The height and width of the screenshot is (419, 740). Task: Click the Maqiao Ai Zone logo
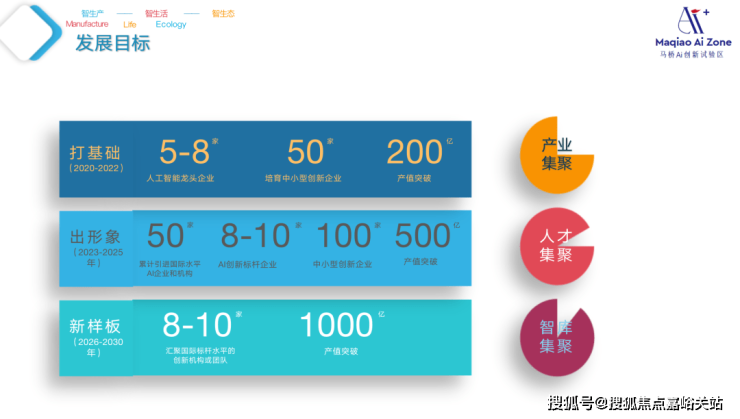coord(693,32)
